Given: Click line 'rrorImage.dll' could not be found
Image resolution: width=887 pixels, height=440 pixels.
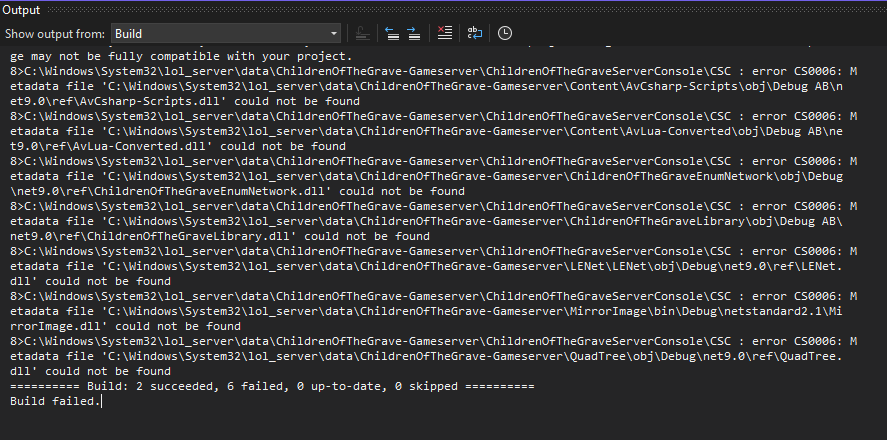Looking at the screenshot, I should point(126,326).
